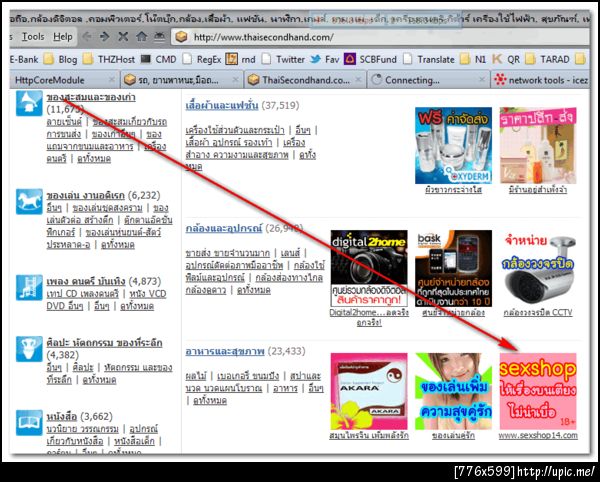Open the SCBFund bookmark
This screenshot has width=600, height=482.
(370, 59)
